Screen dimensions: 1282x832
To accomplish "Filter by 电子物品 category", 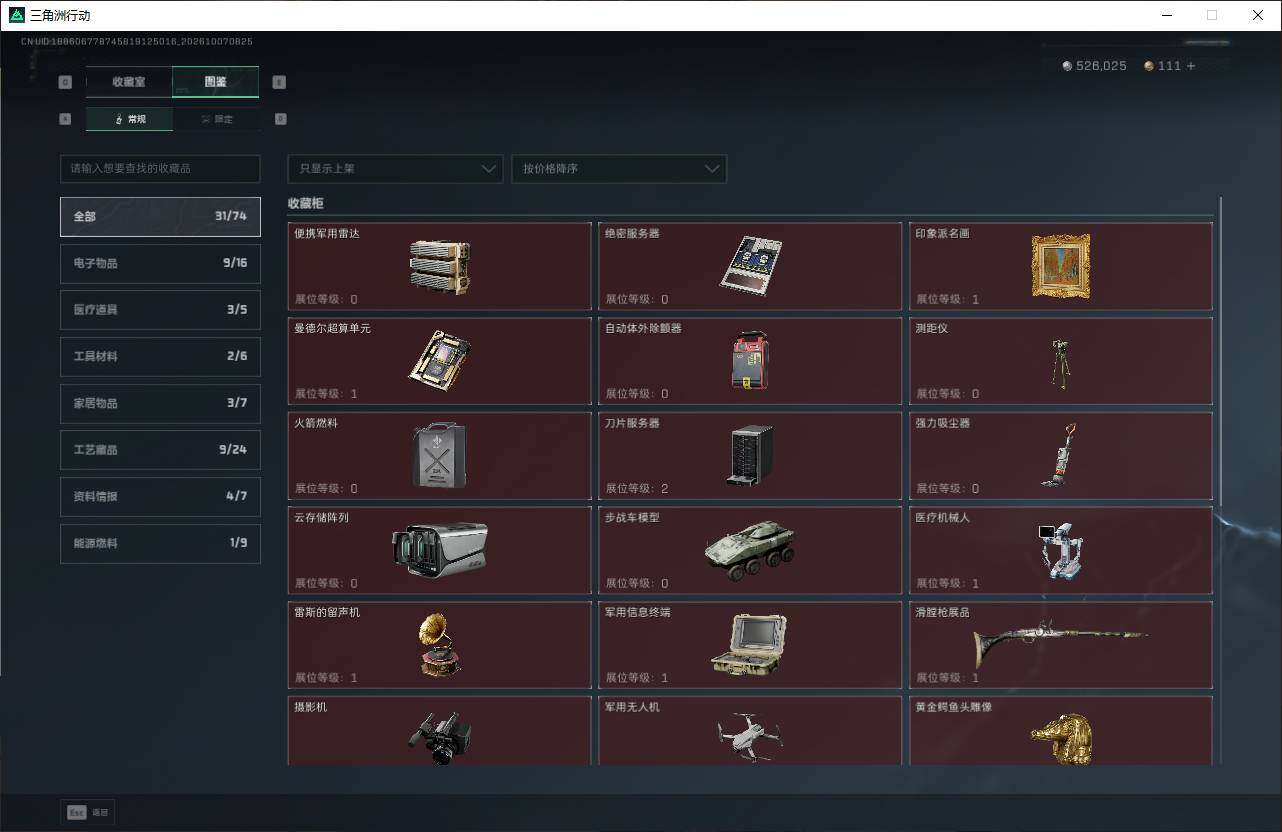I will pyautogui.click(x=160, y=263).
